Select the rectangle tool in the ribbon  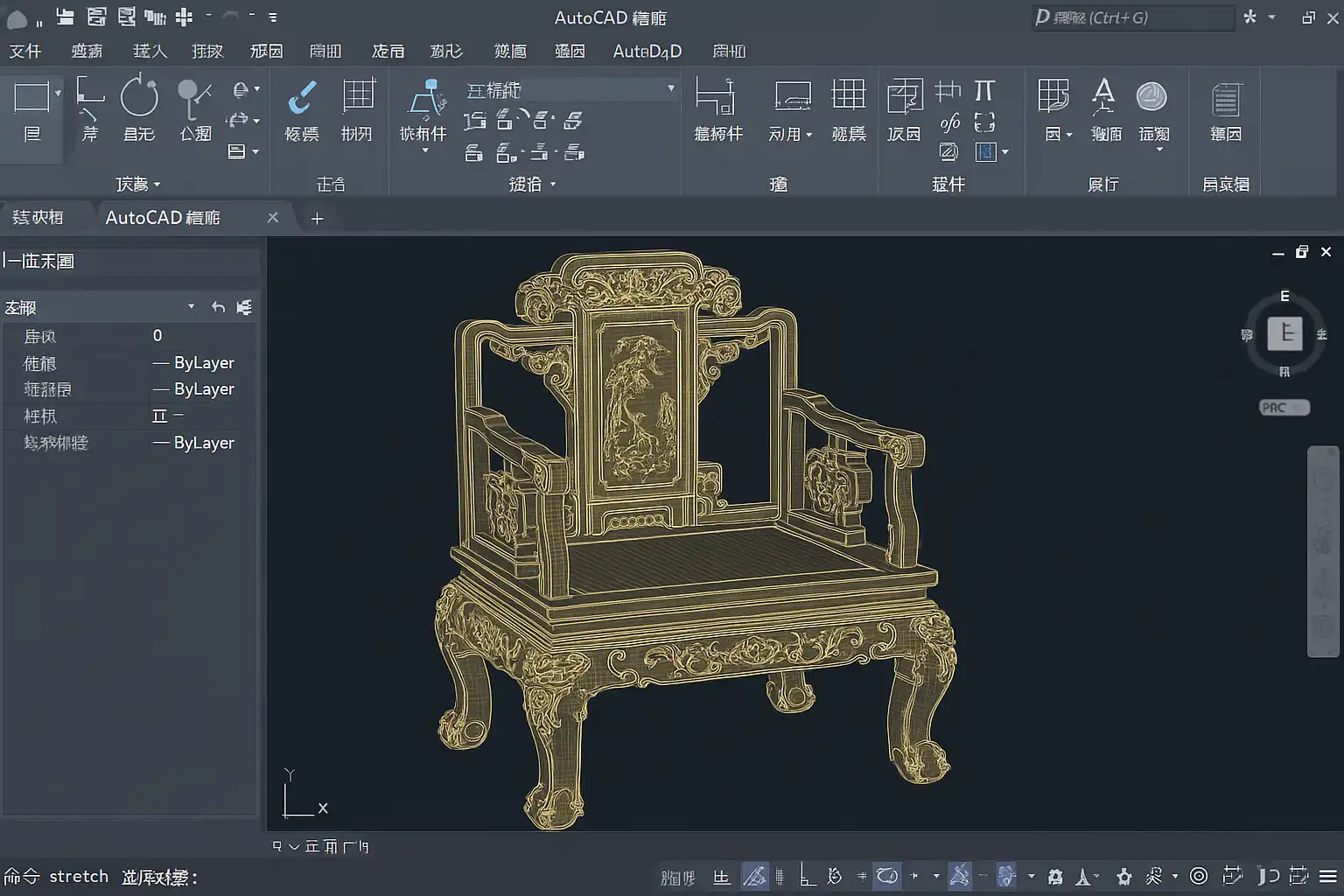click(x=31, y=97)
